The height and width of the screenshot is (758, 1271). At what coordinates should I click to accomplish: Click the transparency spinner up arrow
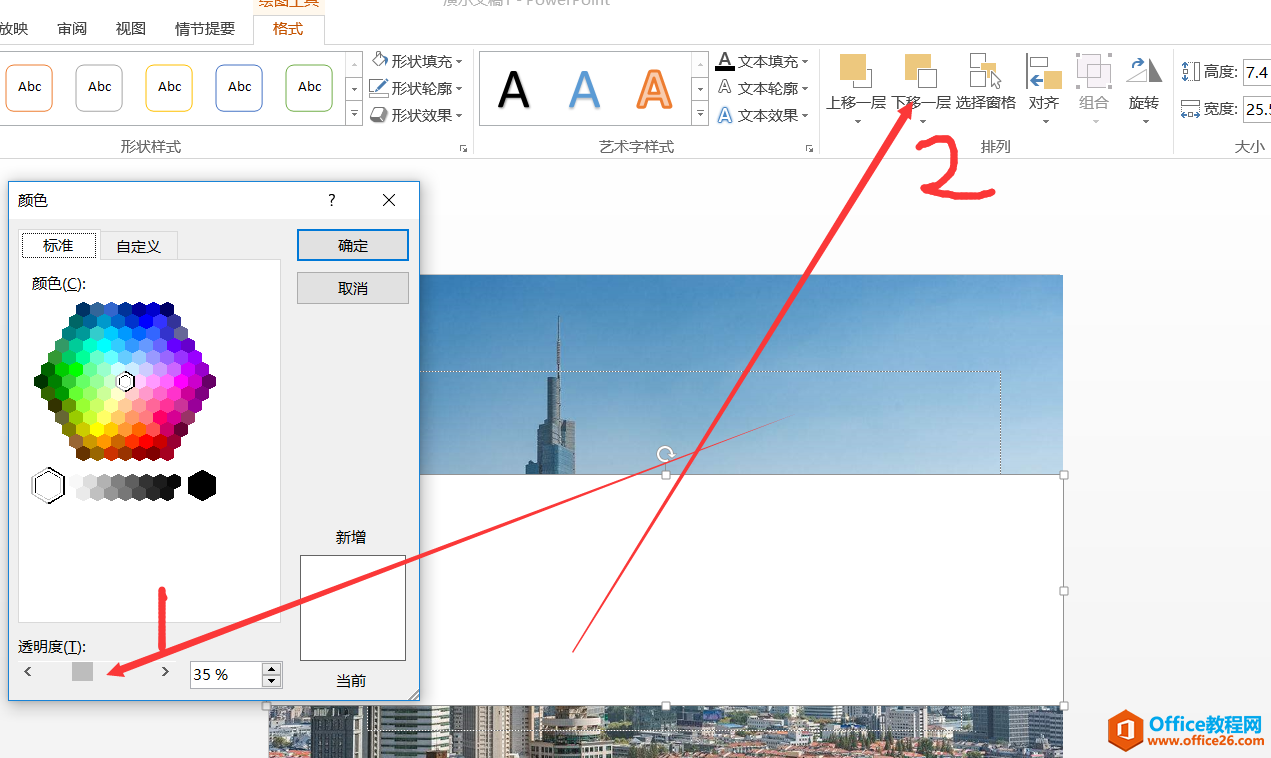(269, 668)
